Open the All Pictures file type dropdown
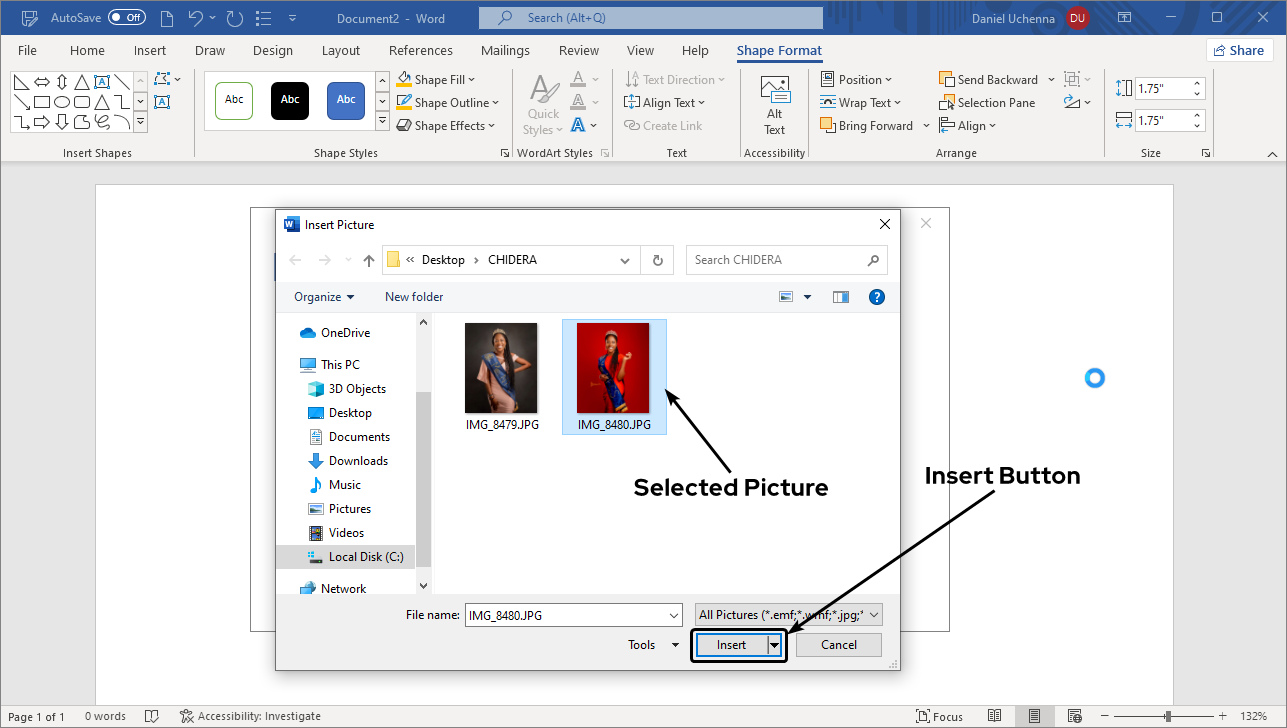Viewport: 1287px width, 728px height. click(788, 615)
